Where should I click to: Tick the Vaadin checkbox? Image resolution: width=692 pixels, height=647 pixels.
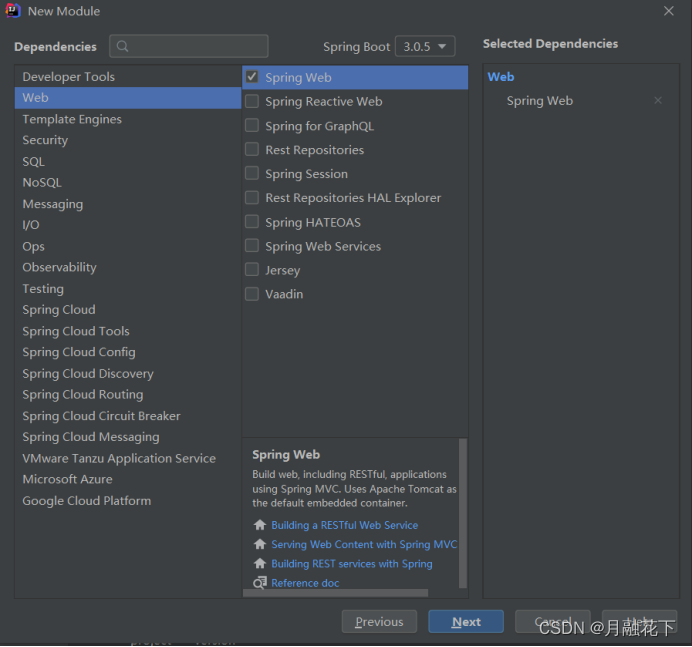click(252, 293)
